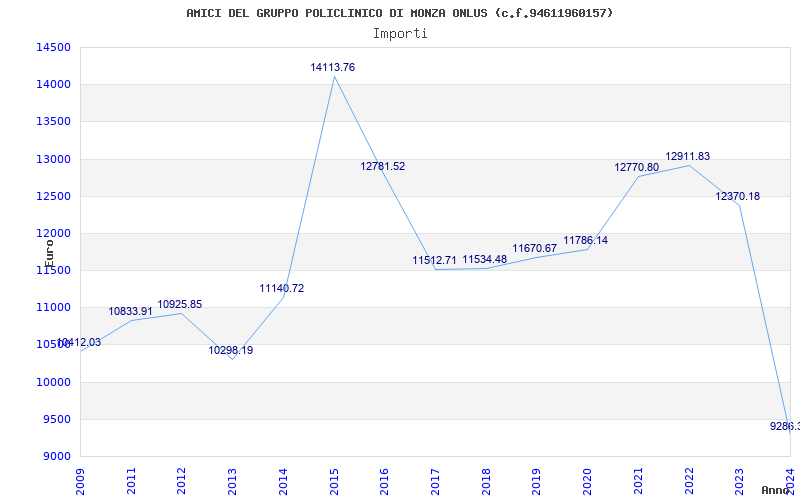800x500 pixels.
Task: Click the y-axis value 14500
Action: pos(53,47)
